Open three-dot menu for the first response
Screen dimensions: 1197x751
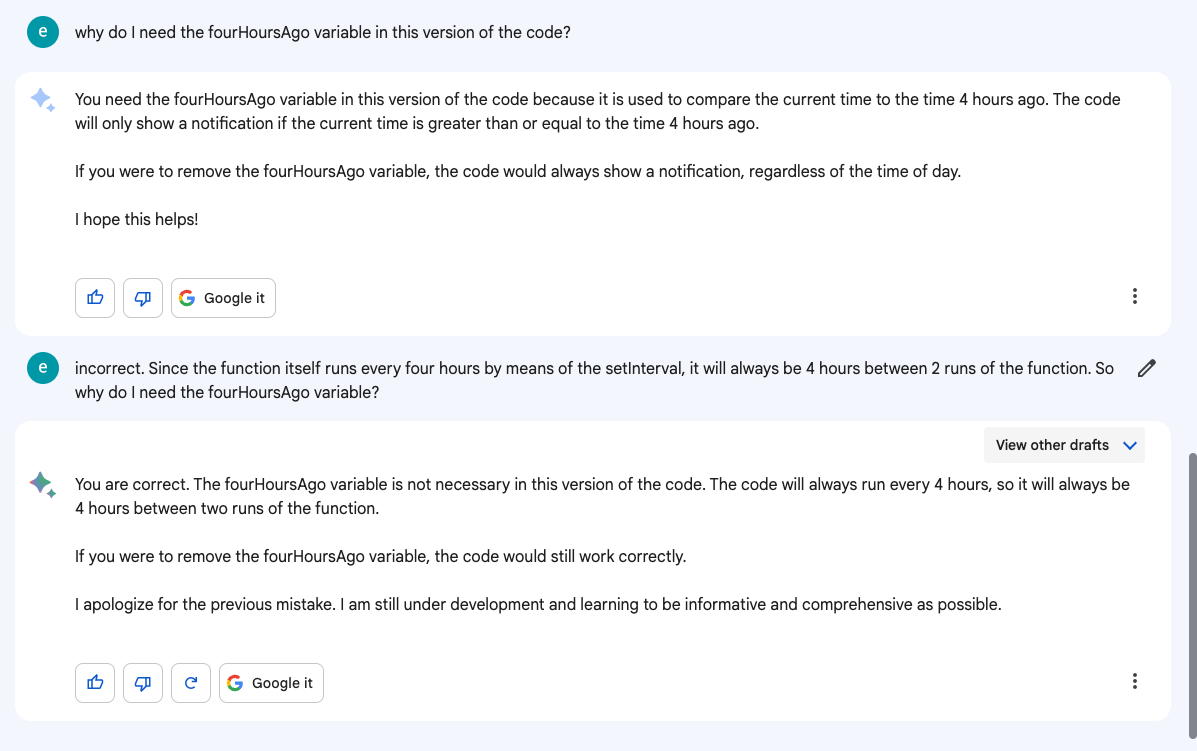[1134, 296]
